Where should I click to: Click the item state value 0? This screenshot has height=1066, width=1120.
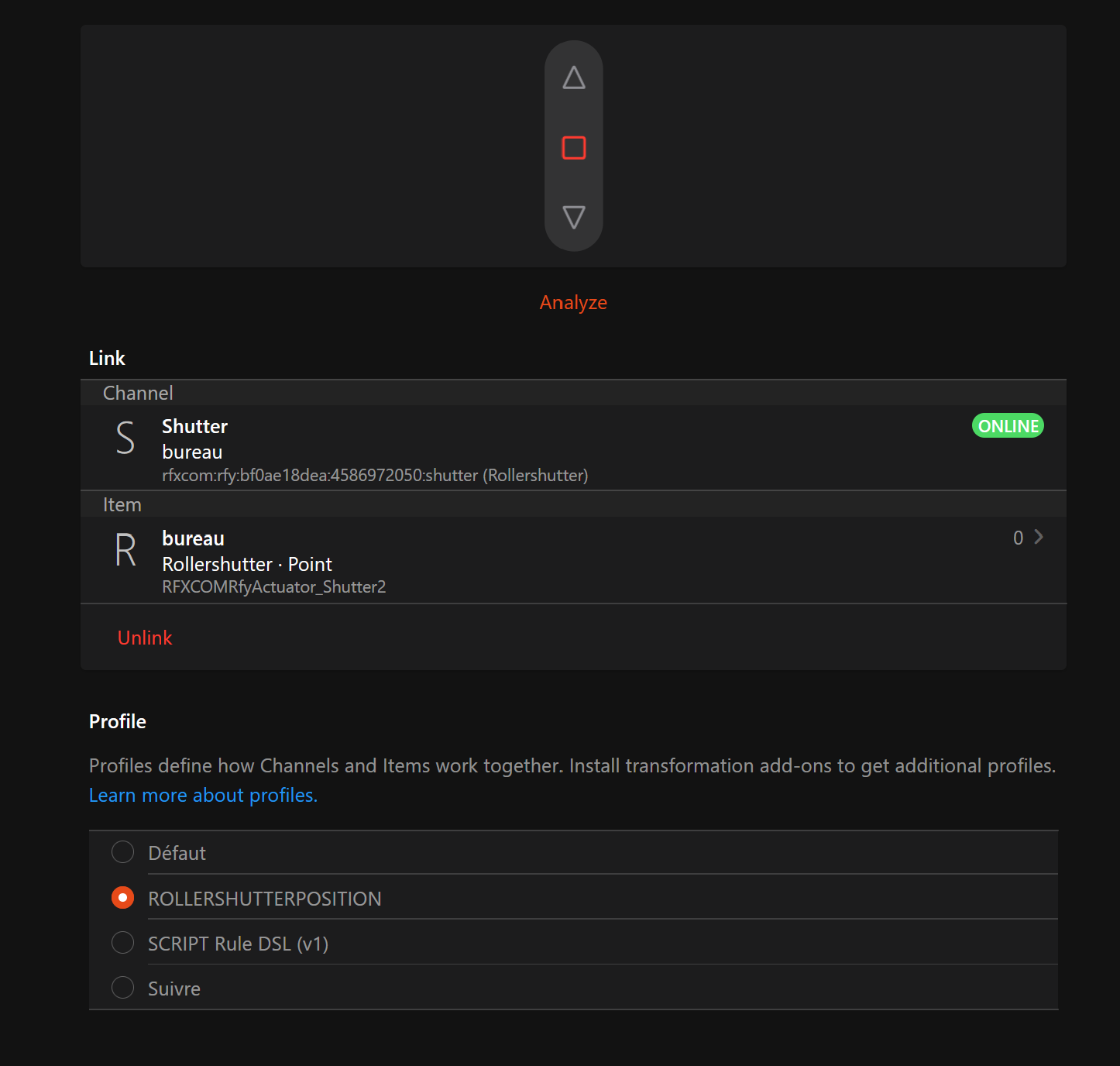pos(1018,538)
